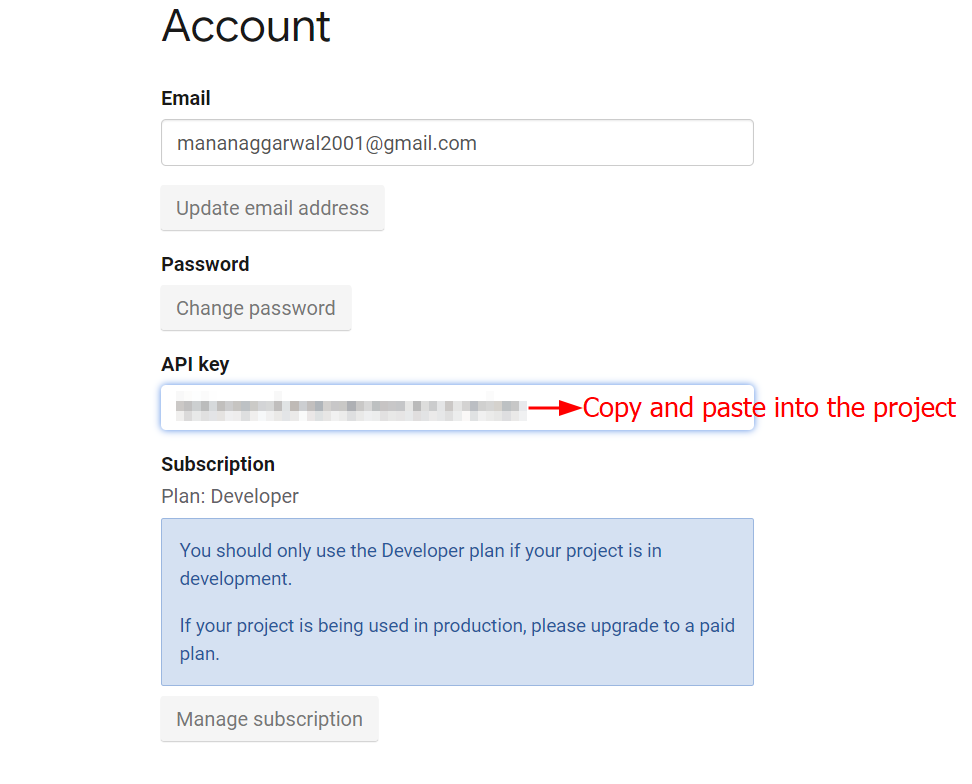Viewport: 972px width, 784px height.
Task: Click the upgrade to paid plan sentence
Action: point(456,637)
